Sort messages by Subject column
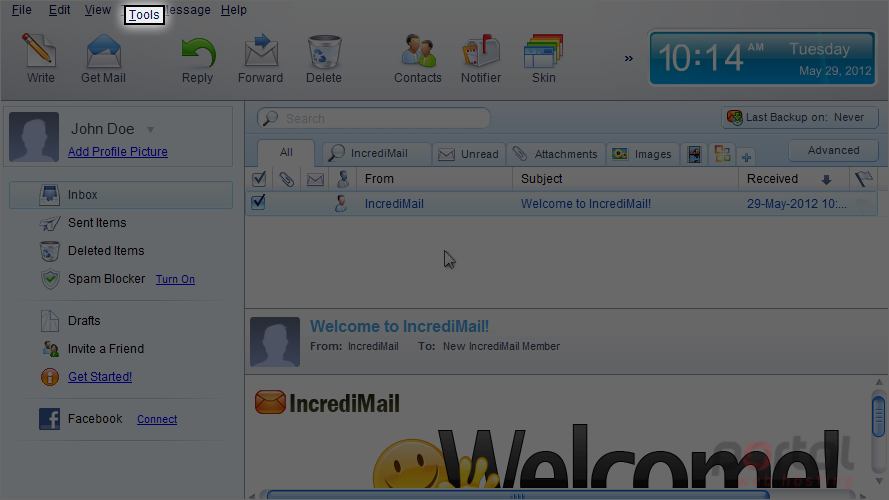Image resolution: width=889 pixels, height=500 pixels. [x=625, y=179]
